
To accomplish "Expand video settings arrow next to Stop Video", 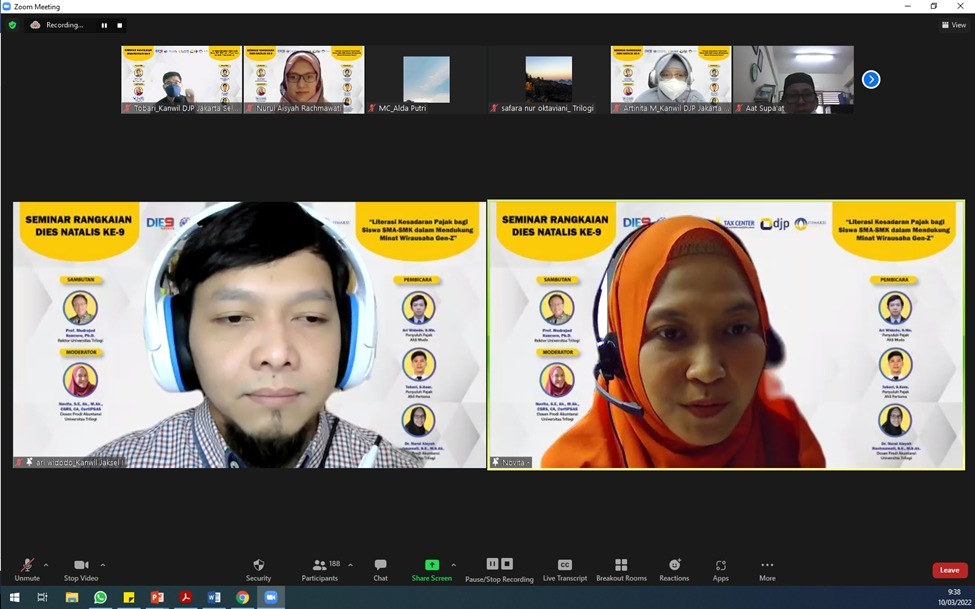I will (x=102, y=565).
